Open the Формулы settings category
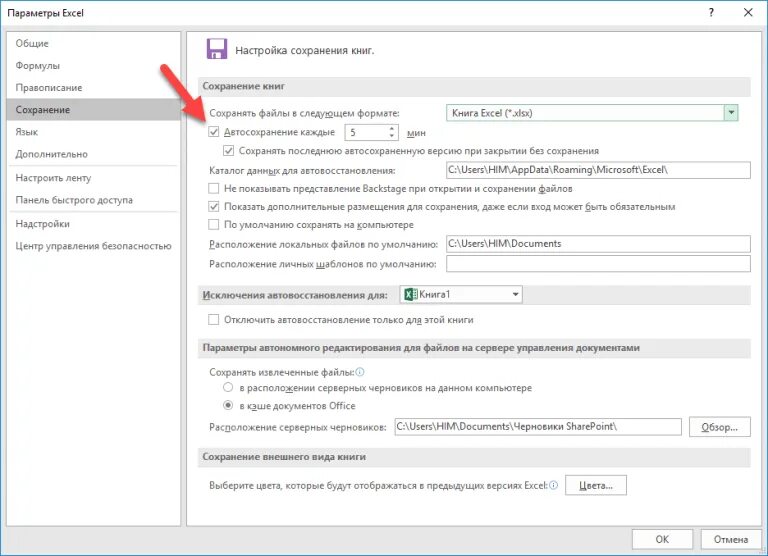The height and width of the screenshot is (556, 768). coord(93,65)
